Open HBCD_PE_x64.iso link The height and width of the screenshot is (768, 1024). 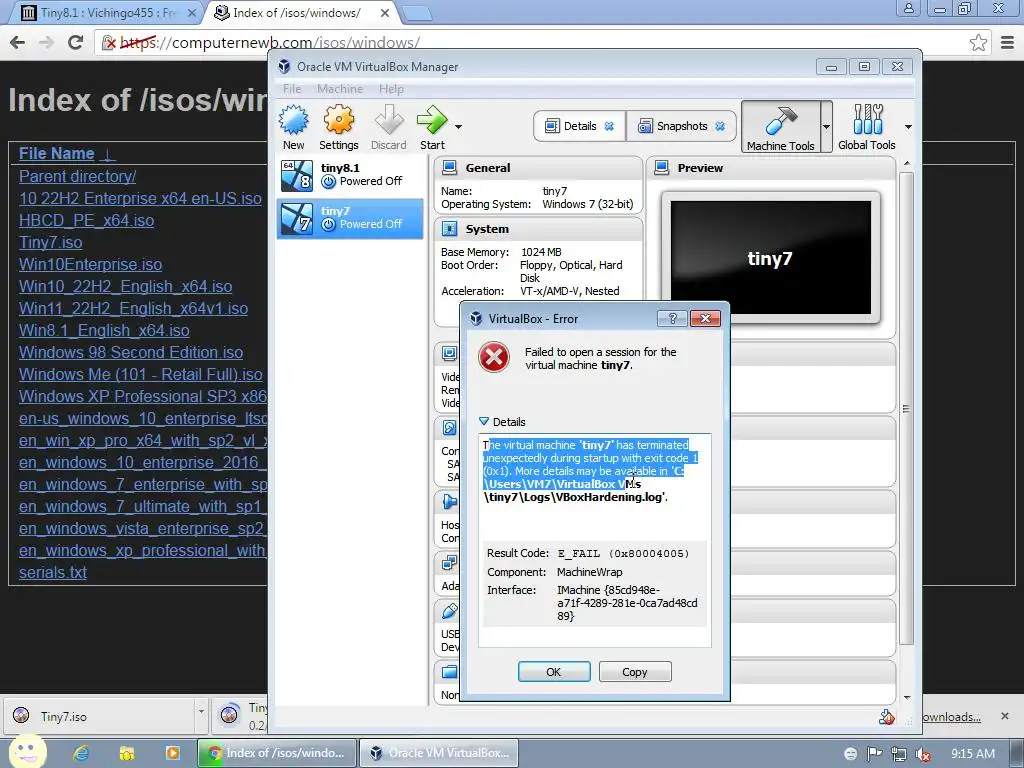86,221
